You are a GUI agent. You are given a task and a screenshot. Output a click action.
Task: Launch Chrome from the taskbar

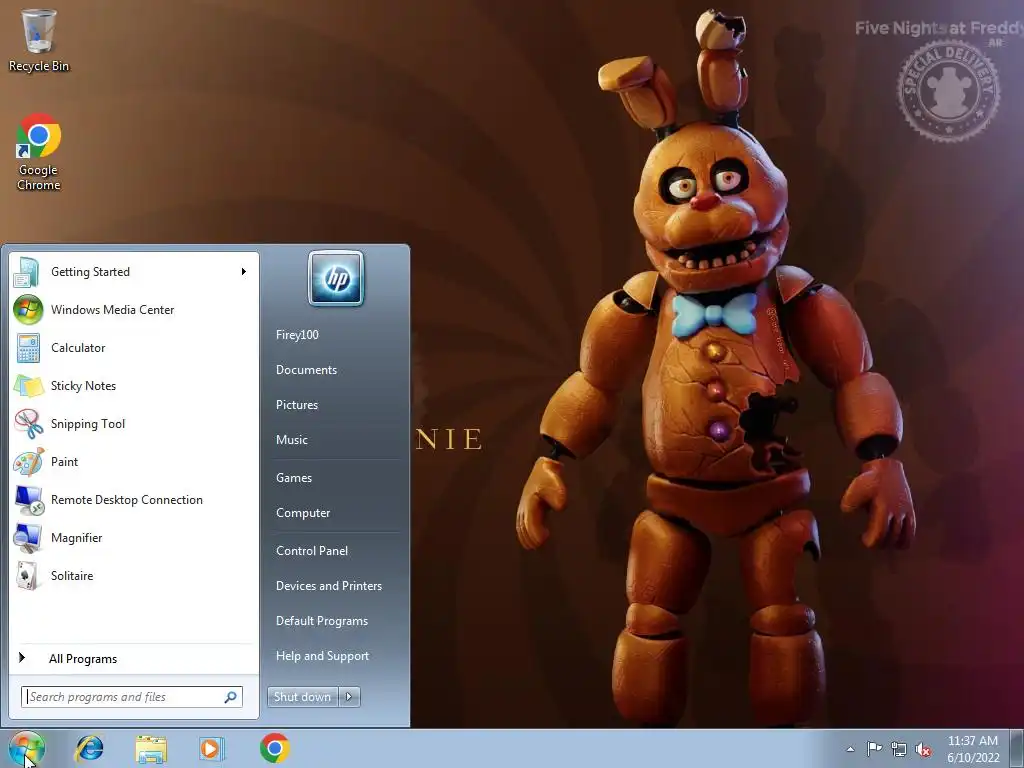(274, 748)
